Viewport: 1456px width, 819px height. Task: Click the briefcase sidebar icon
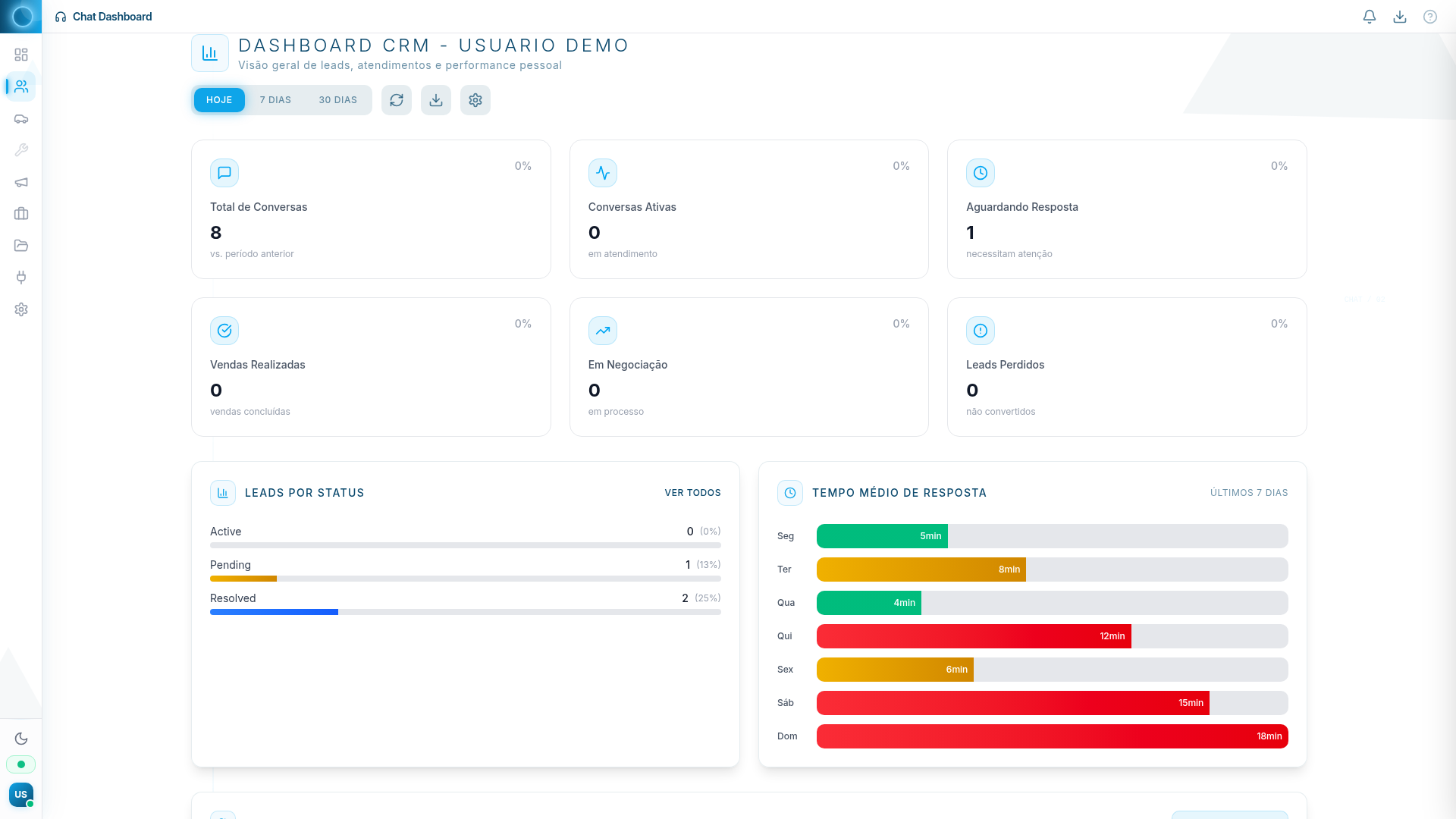21,214
